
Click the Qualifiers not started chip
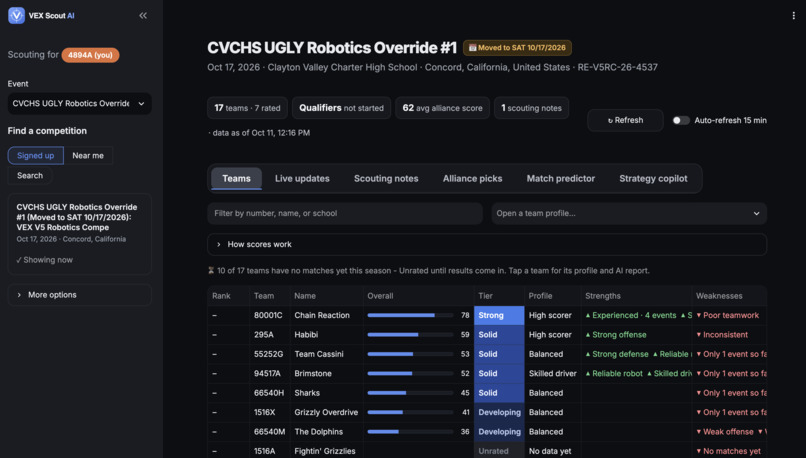tap(341, 108)
